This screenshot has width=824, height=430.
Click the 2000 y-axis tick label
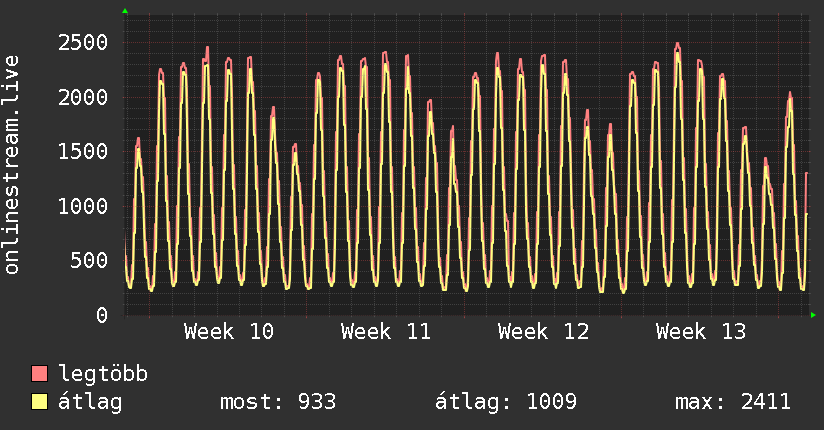coord(83,97)
